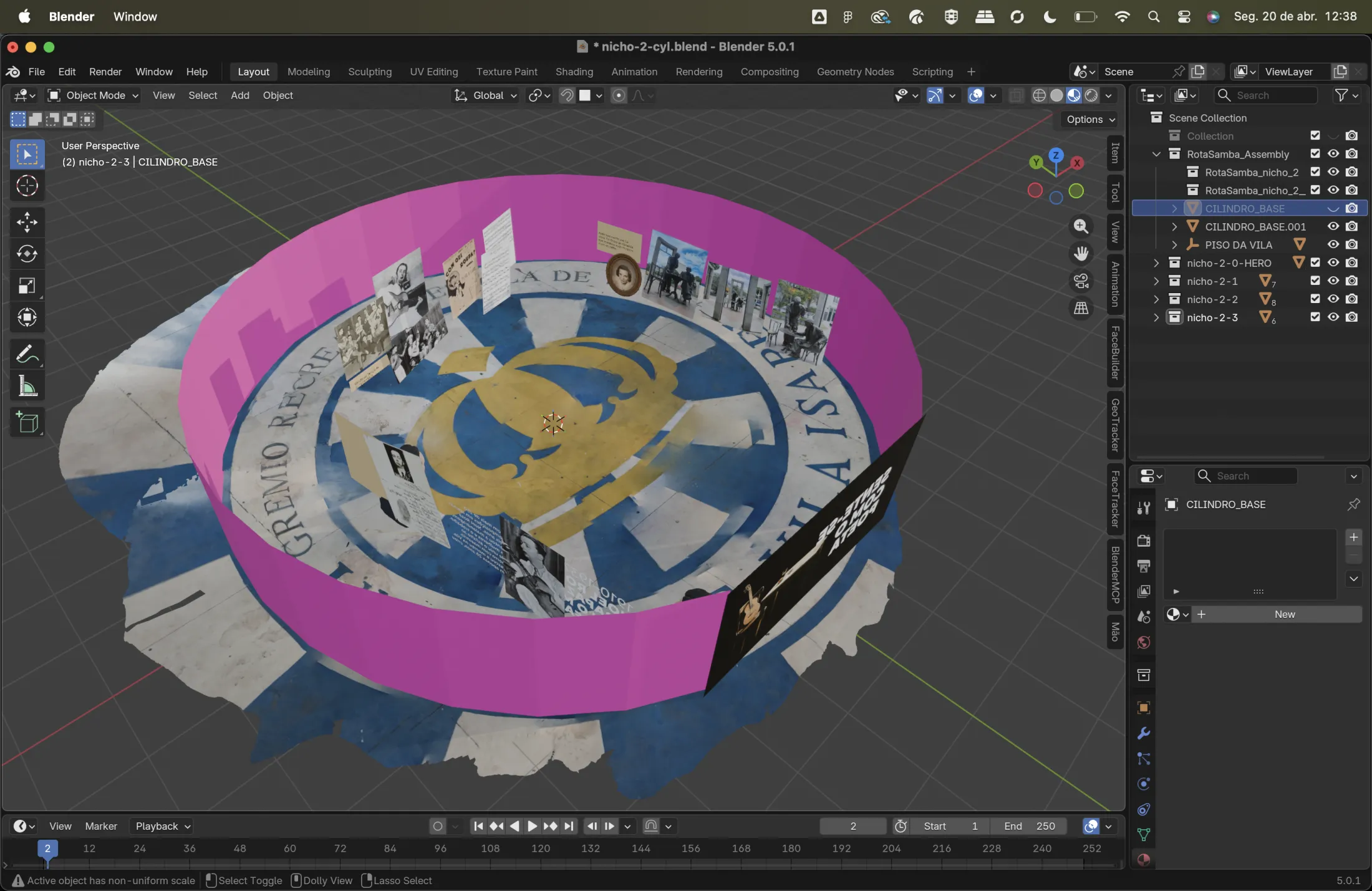Switch to wireframe viewport shading
Image resolution: width=1372 pixels, height=891 pixels.
pyautogui.click(x=1039, y=95)
